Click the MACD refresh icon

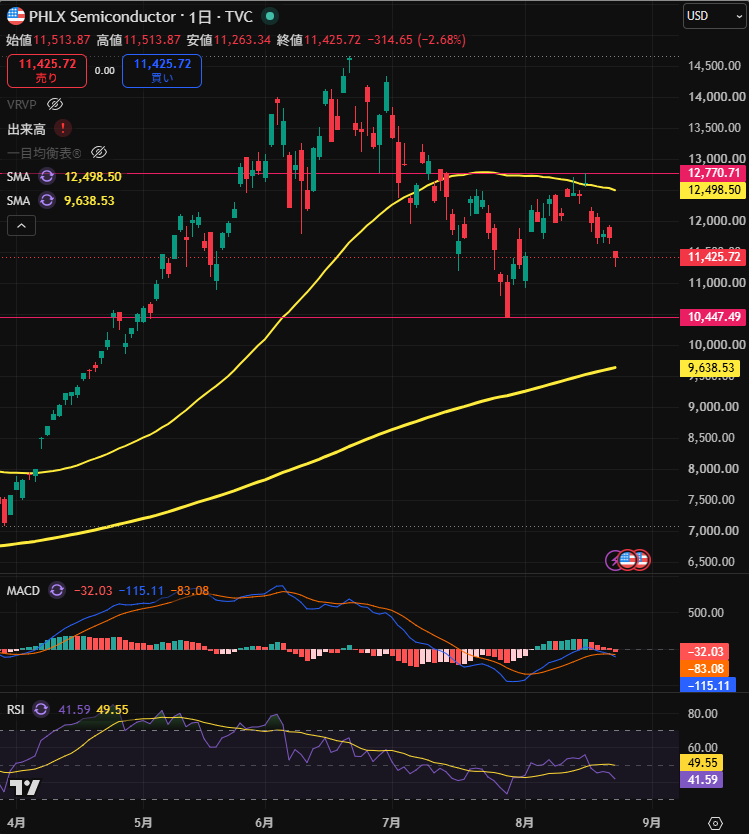click(57, 590)
